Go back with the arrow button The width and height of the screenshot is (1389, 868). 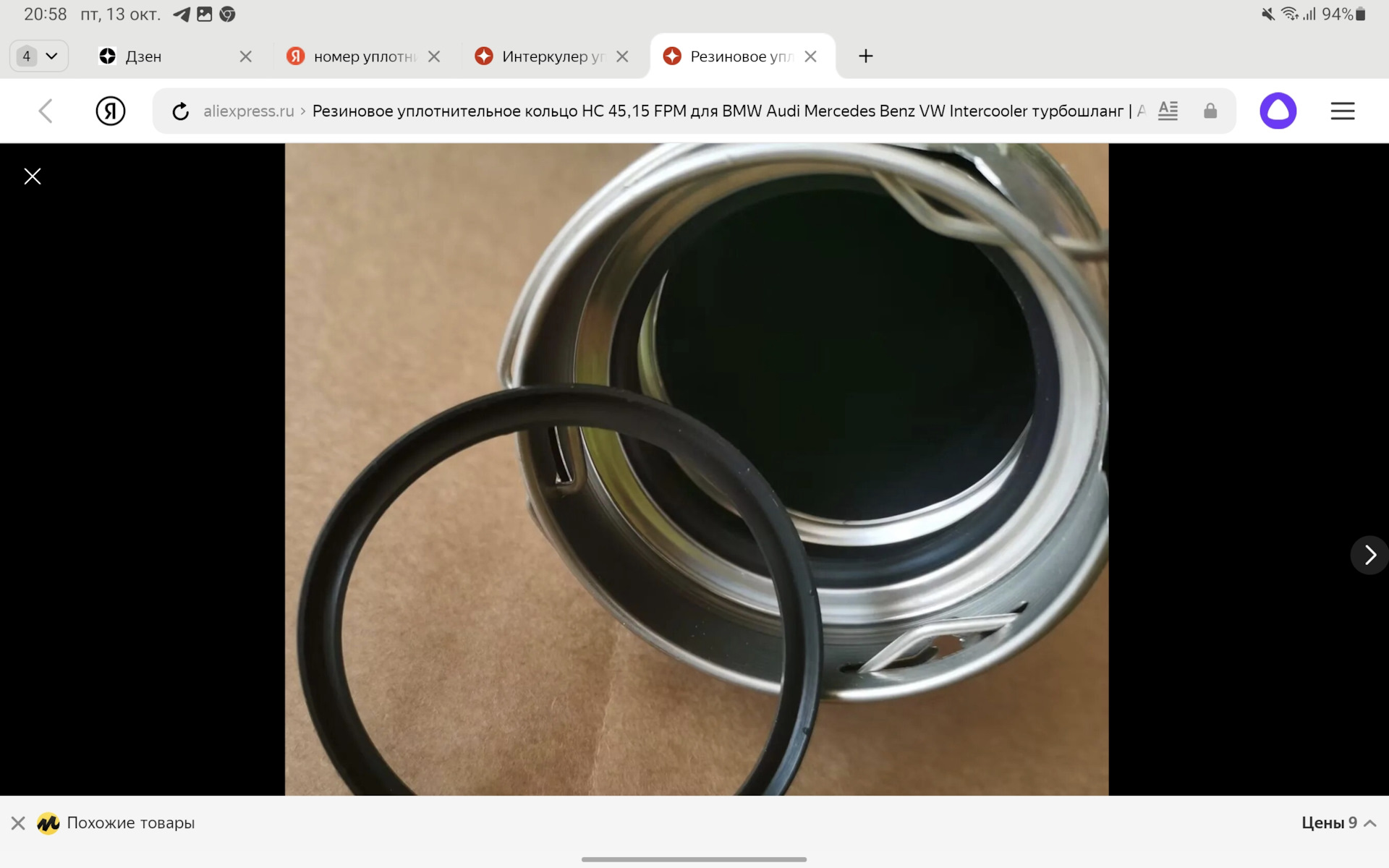coord(46,111)
